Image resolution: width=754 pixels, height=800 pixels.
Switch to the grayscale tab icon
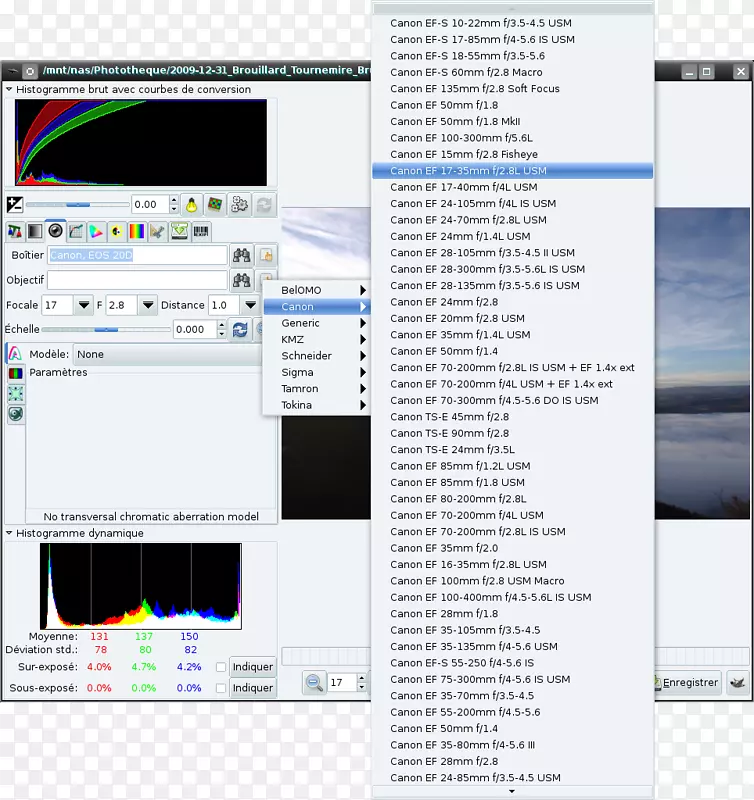(x=35, y=232)
